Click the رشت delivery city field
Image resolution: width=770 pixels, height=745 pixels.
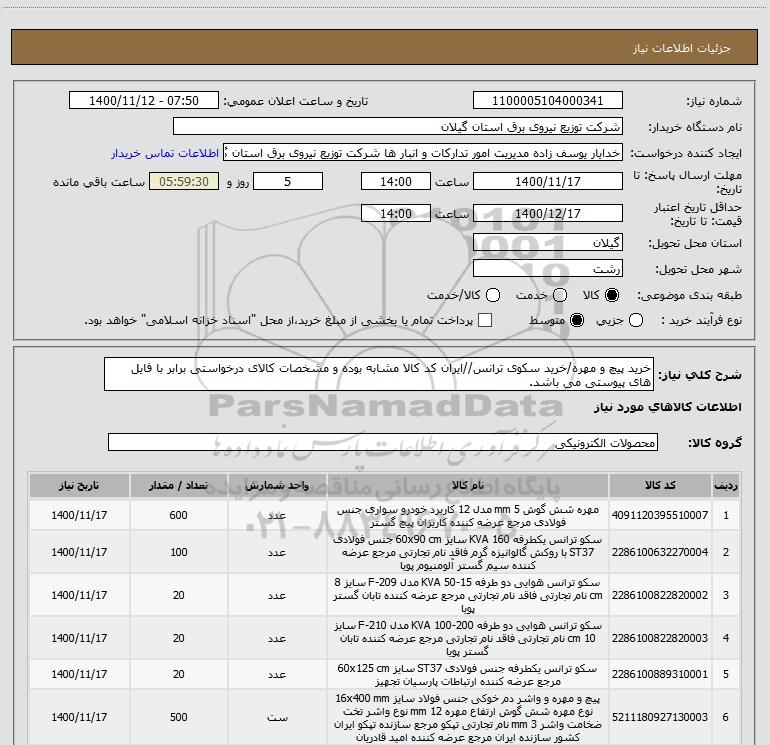(x=548, y=269)
